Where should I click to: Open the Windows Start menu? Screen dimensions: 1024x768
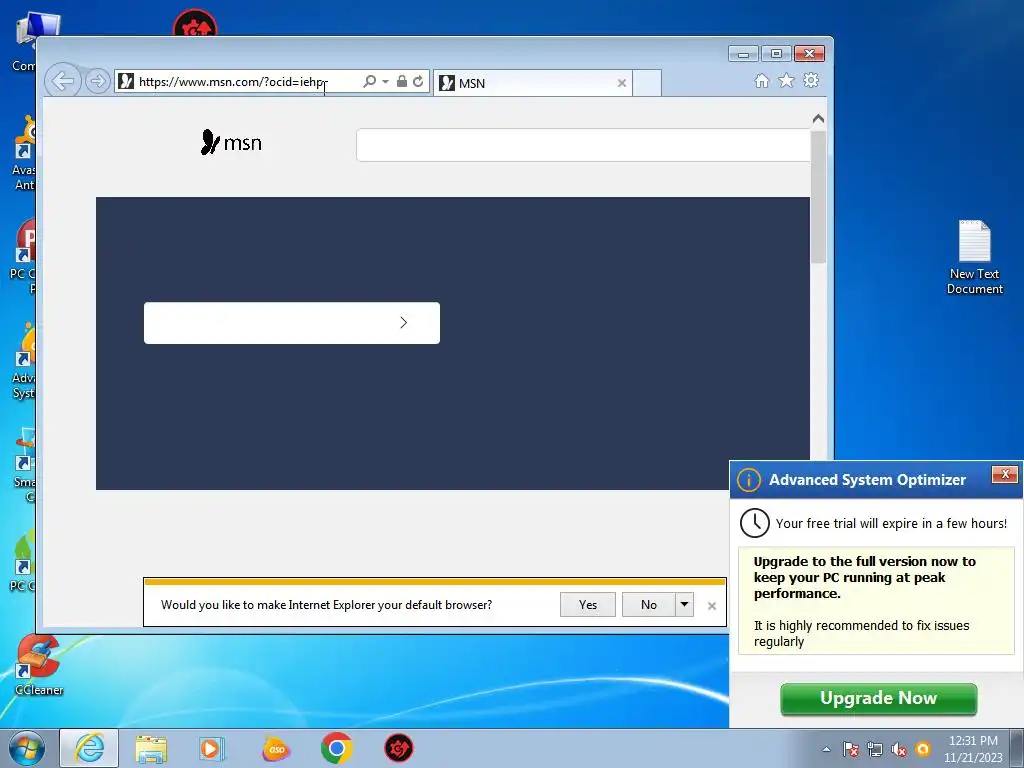pos(27,748)
